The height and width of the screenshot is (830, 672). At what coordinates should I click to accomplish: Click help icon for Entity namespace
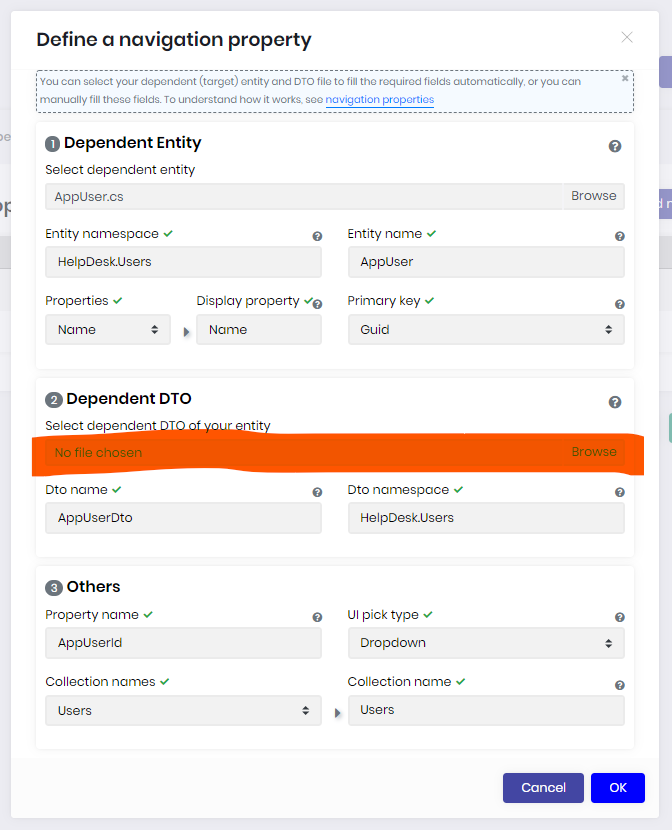(317, 237)
